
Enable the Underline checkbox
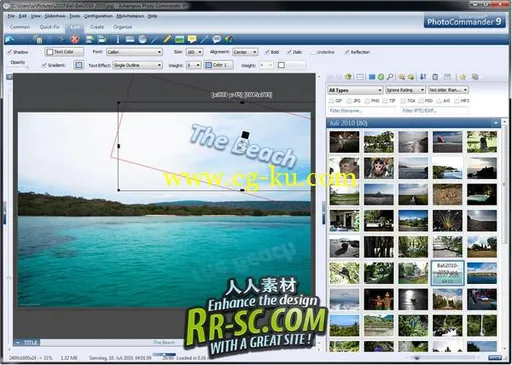tap(312, 52)
